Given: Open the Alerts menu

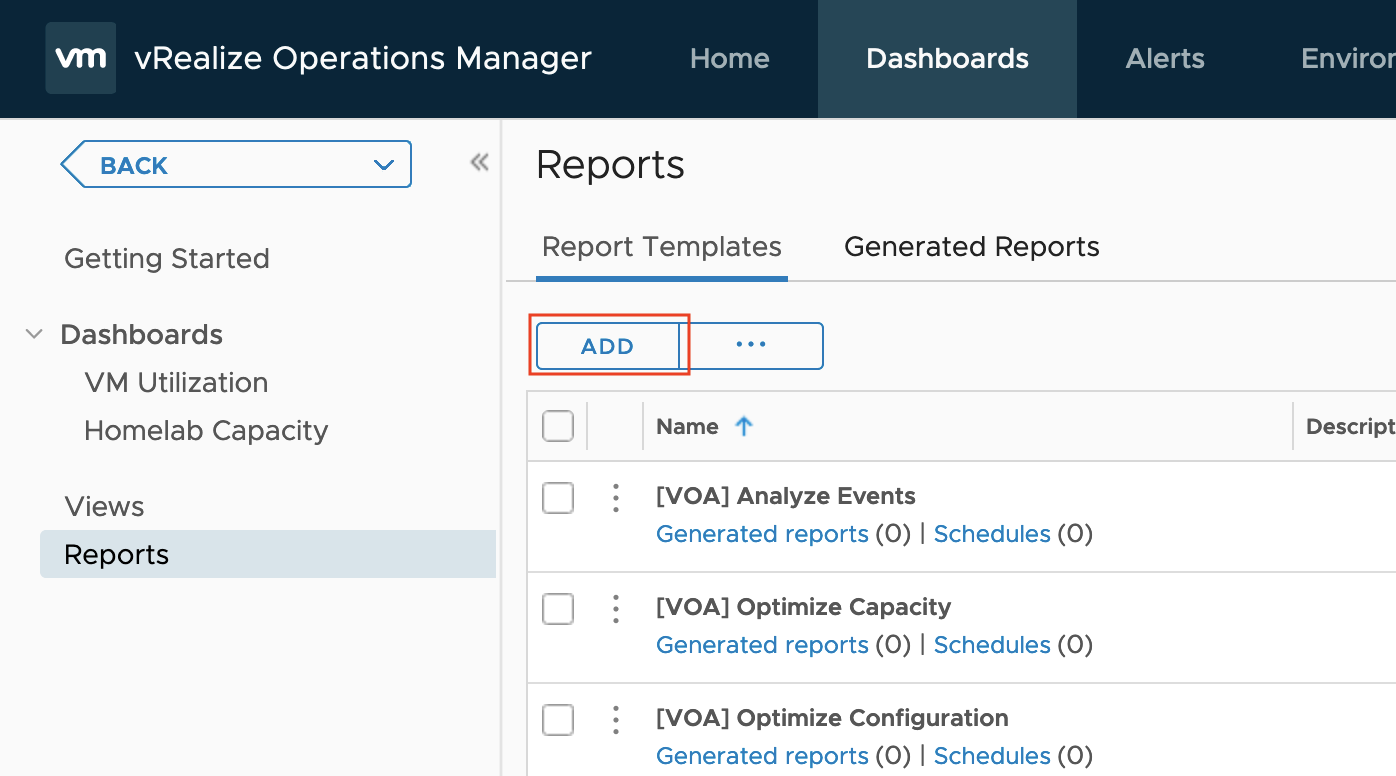Looking at the screenshot, I should coord(1165,58).
